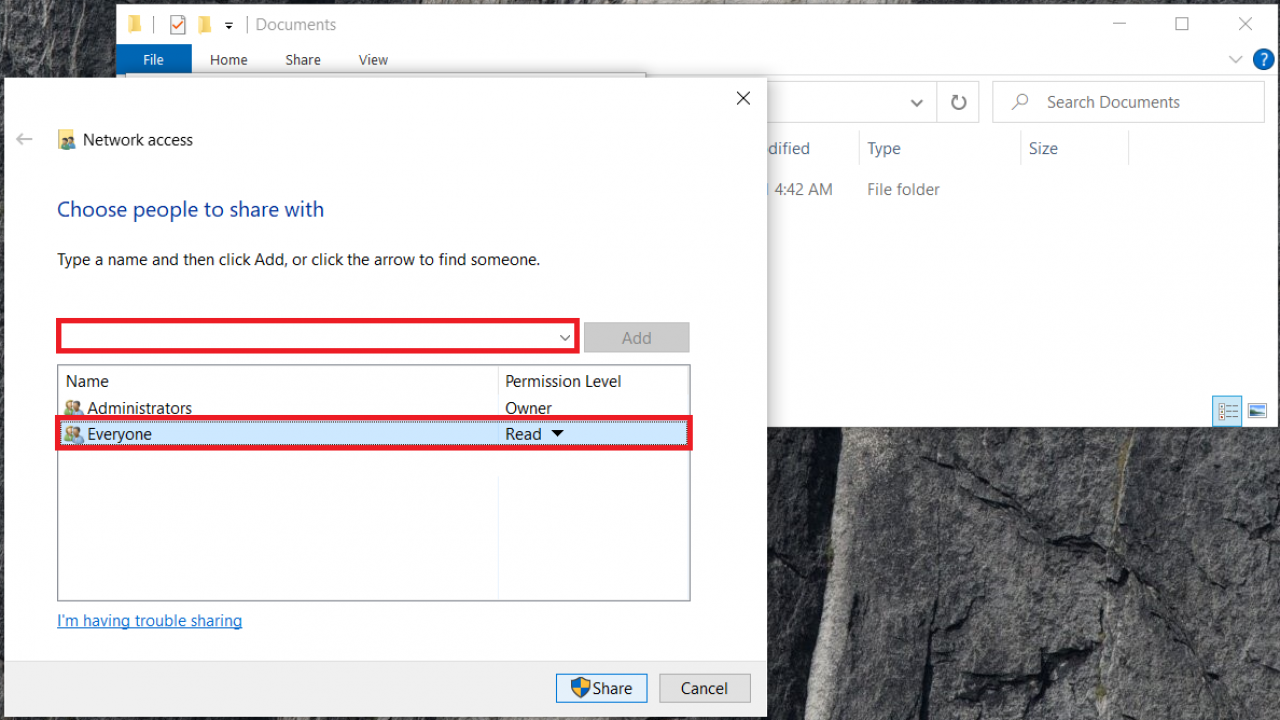Maximize the Documents Explorer window
1280x720 pixels.
[x=1182, y=24]
